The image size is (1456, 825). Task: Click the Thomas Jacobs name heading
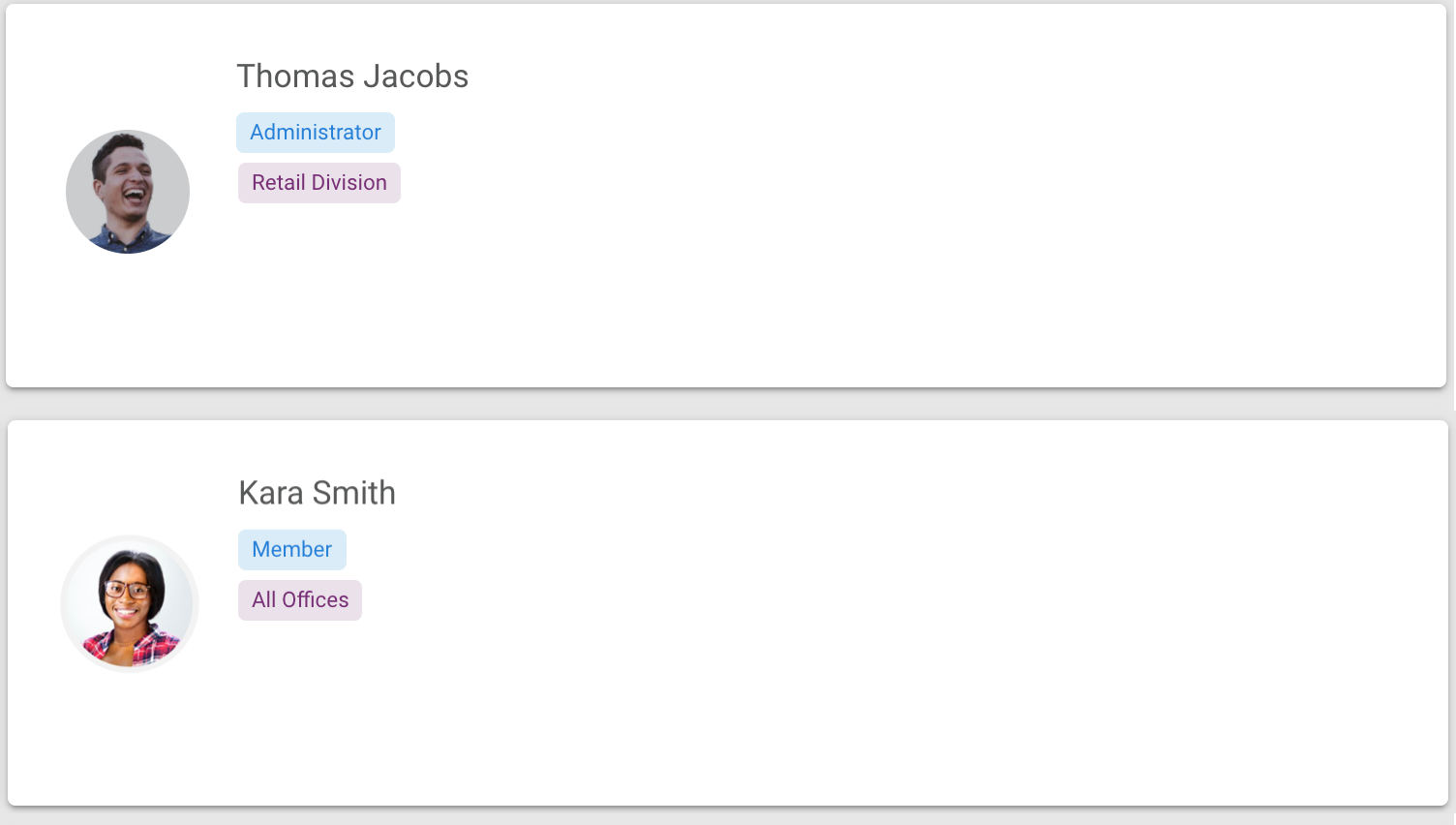click(352, 76)
